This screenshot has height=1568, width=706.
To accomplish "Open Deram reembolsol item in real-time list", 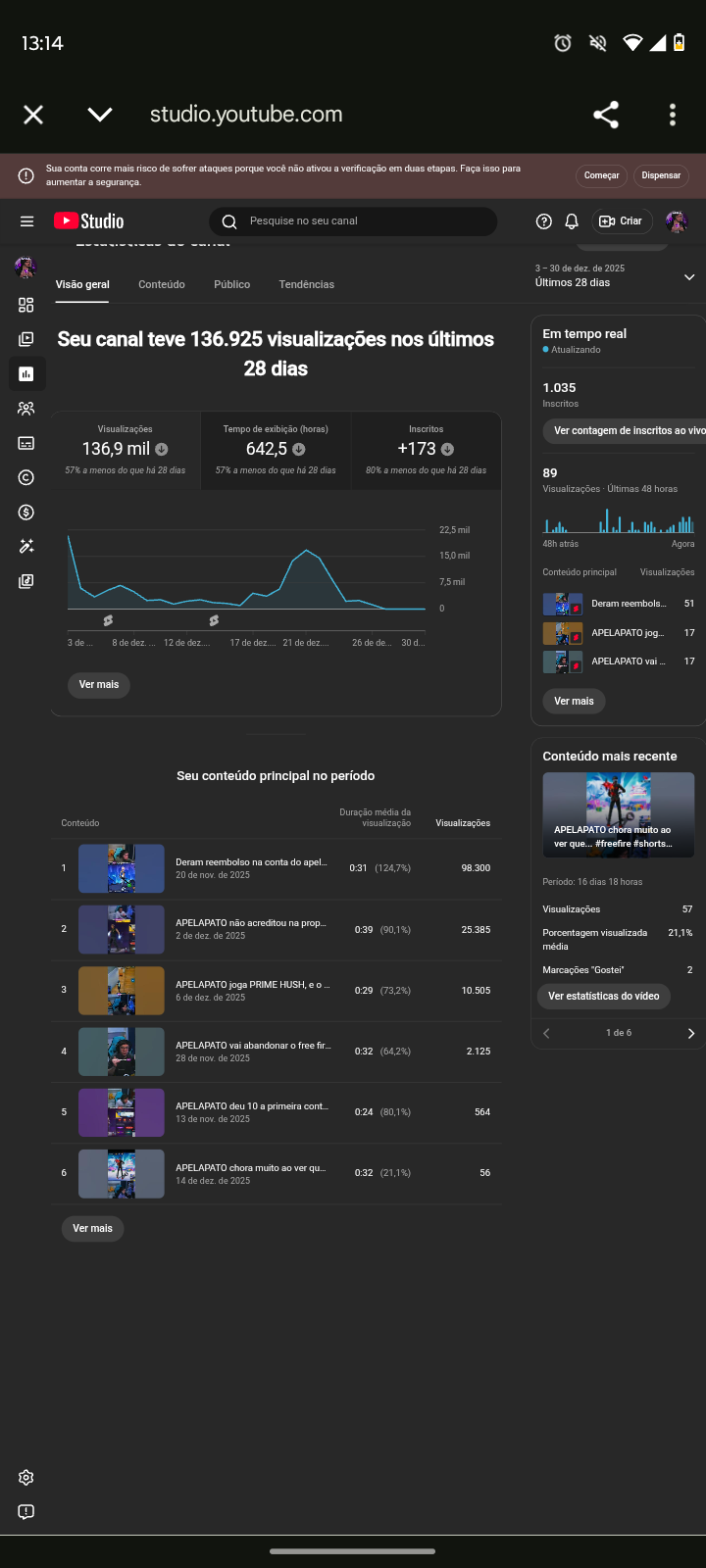I will point(619,604).
